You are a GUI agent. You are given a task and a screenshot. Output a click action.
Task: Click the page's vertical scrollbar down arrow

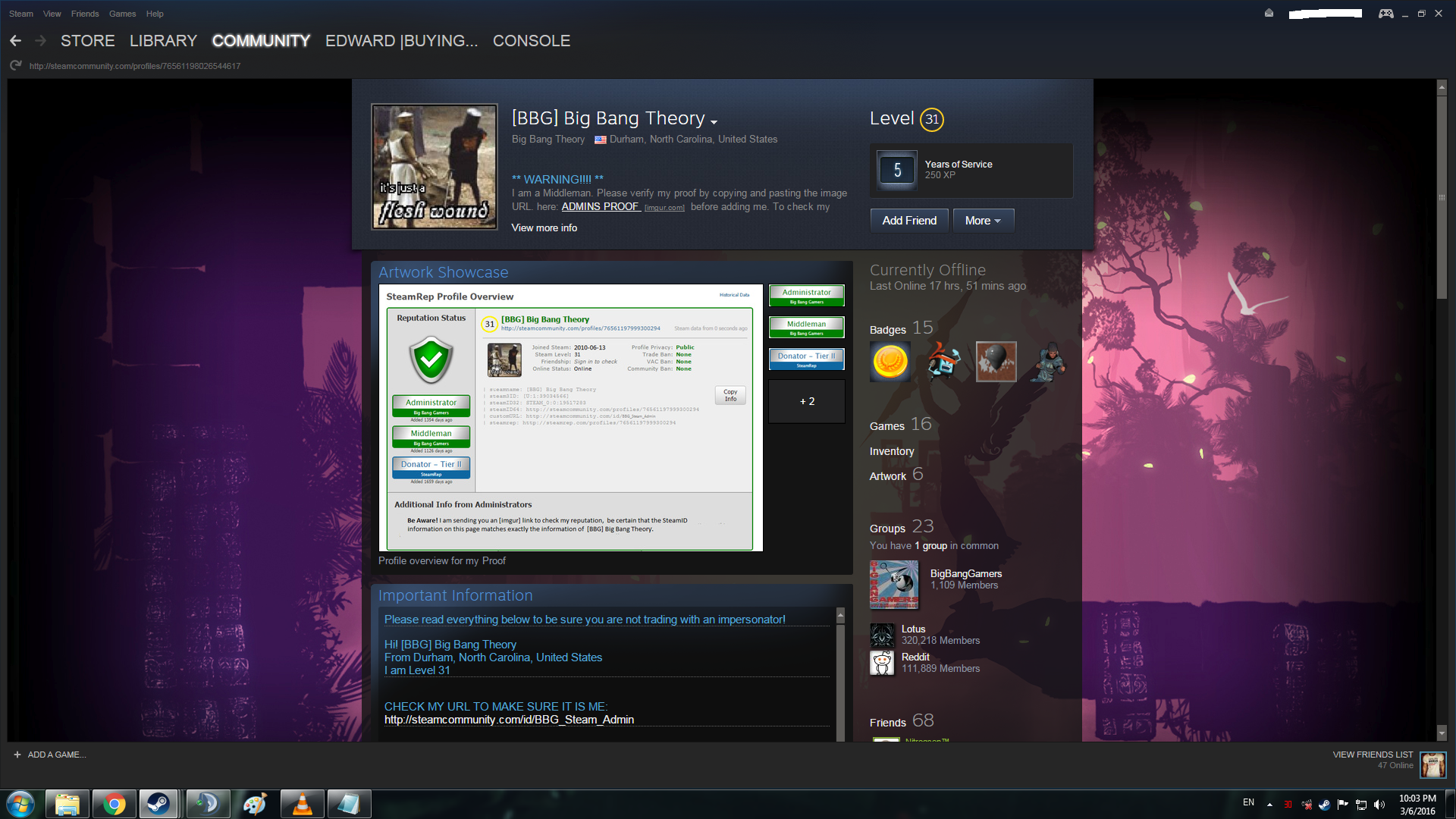(x=1442, y=733)
